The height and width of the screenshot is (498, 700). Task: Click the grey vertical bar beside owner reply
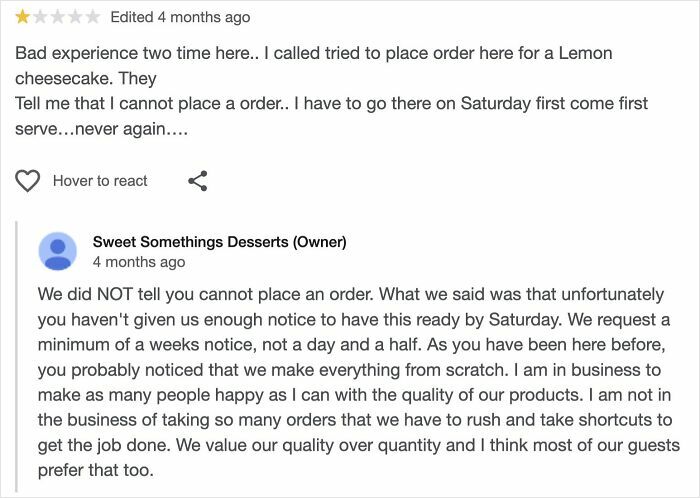19,360
